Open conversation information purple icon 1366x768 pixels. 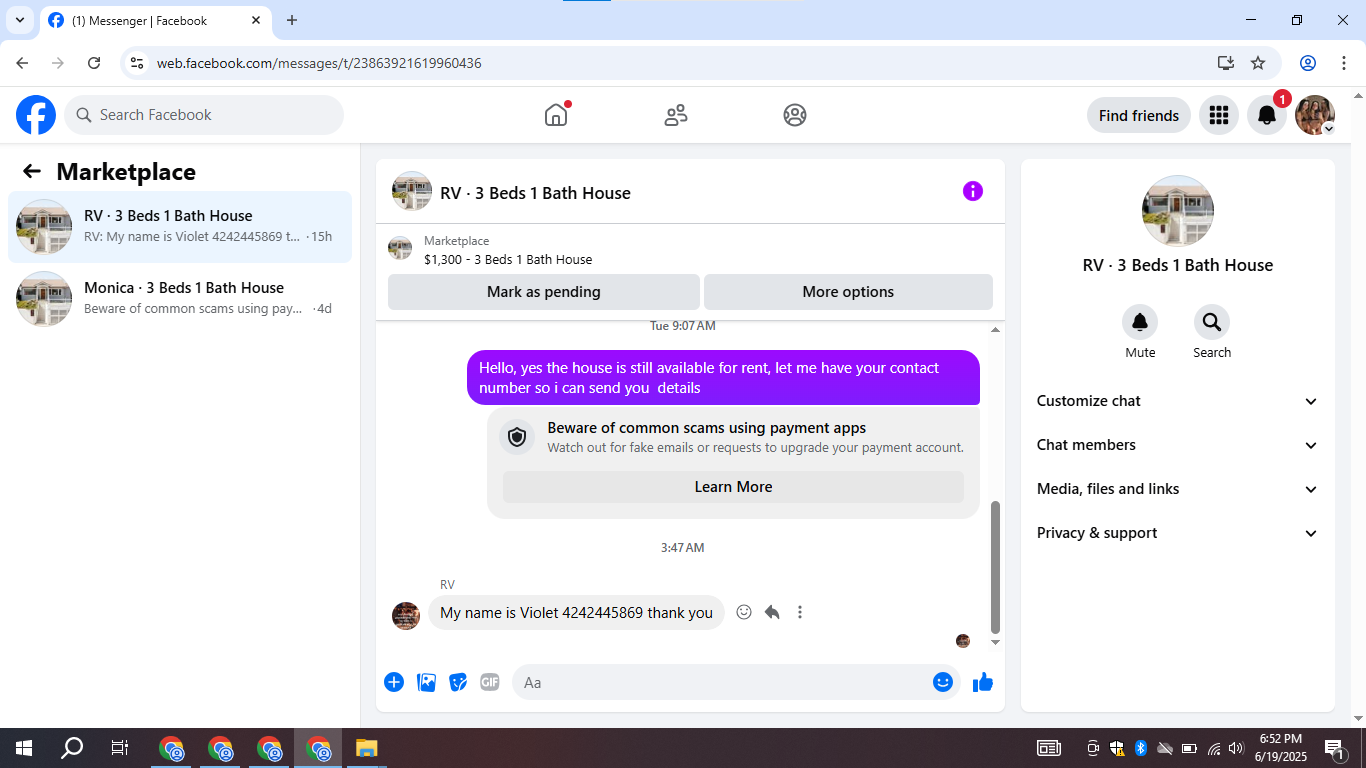[x=973, y=191]
